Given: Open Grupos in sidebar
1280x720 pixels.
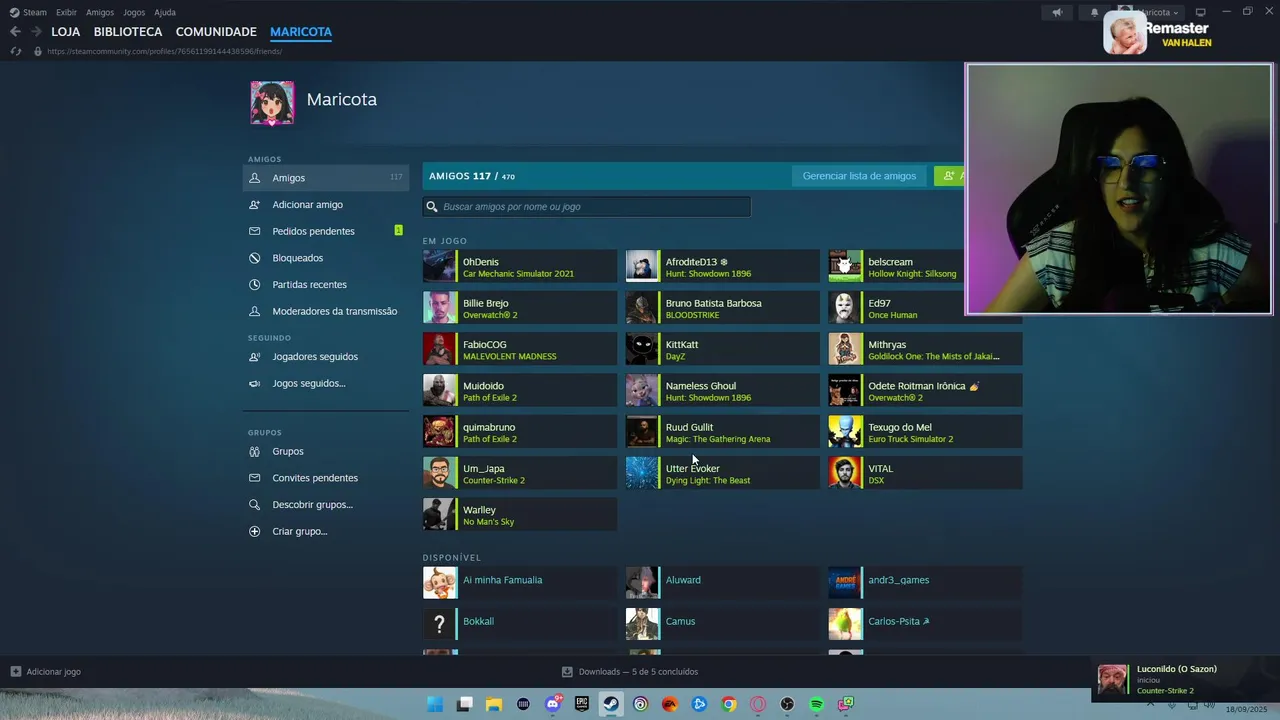Looking at the screenshot, I should click(326, 452).
